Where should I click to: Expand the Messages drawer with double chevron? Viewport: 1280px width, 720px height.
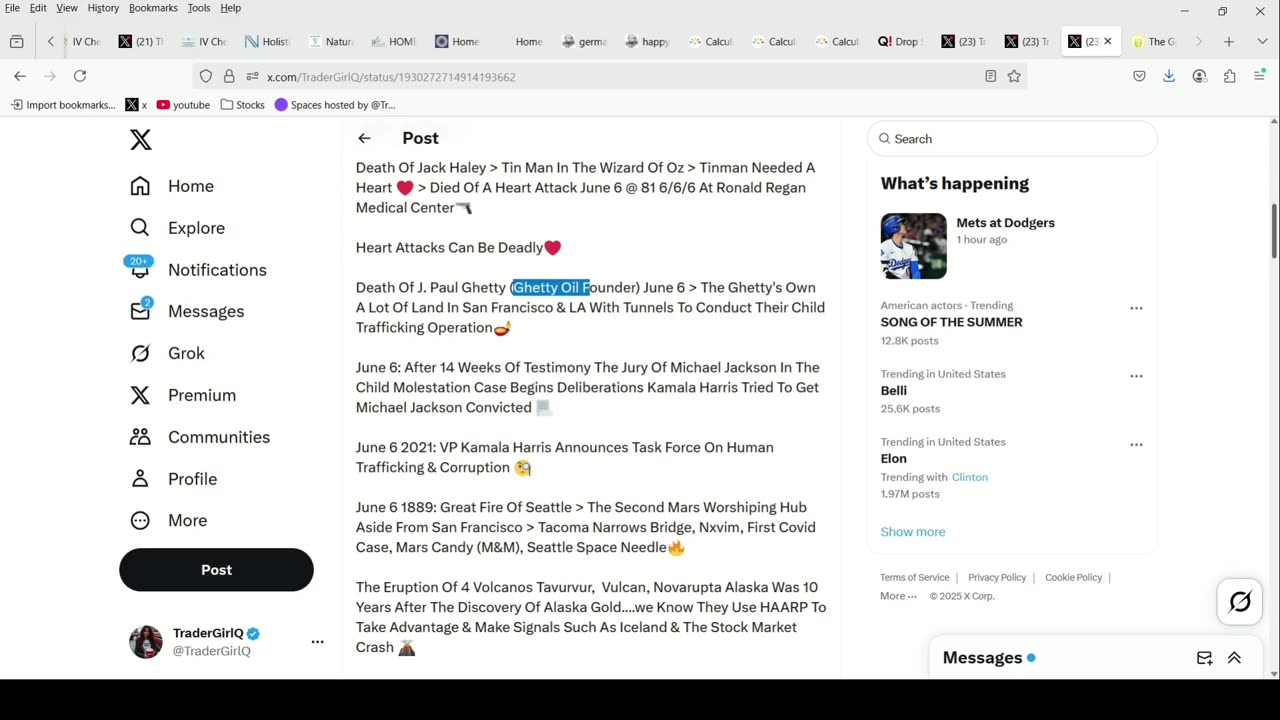(1234, 658)
